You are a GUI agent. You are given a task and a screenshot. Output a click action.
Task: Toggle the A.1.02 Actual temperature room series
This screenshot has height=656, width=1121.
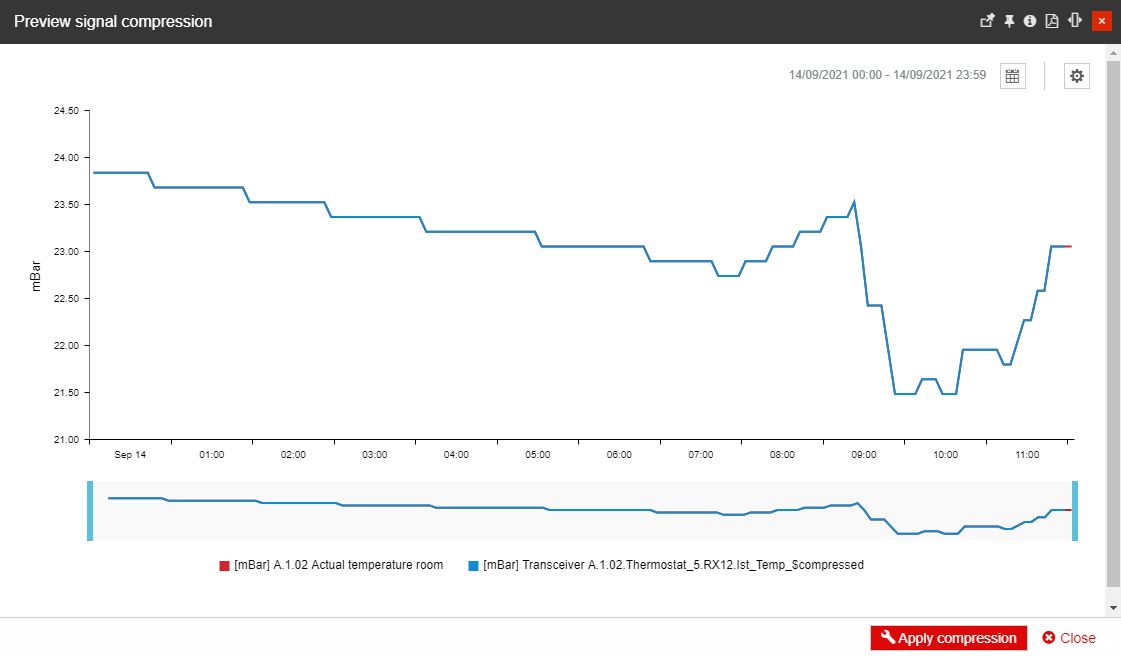338,565
